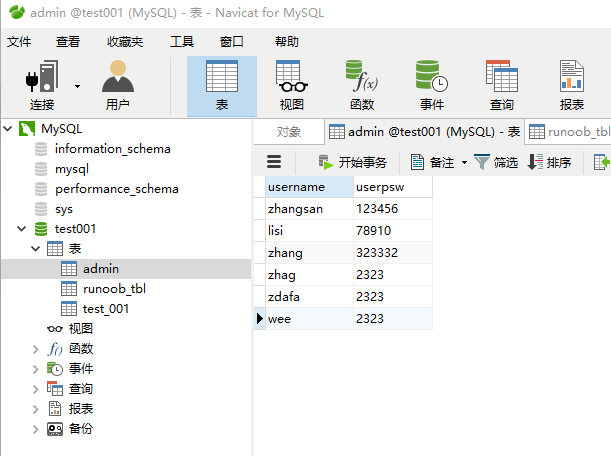Click the 事件 clock icon in tree
This screenshot has height=456, width=611.
tap(55, 369)
